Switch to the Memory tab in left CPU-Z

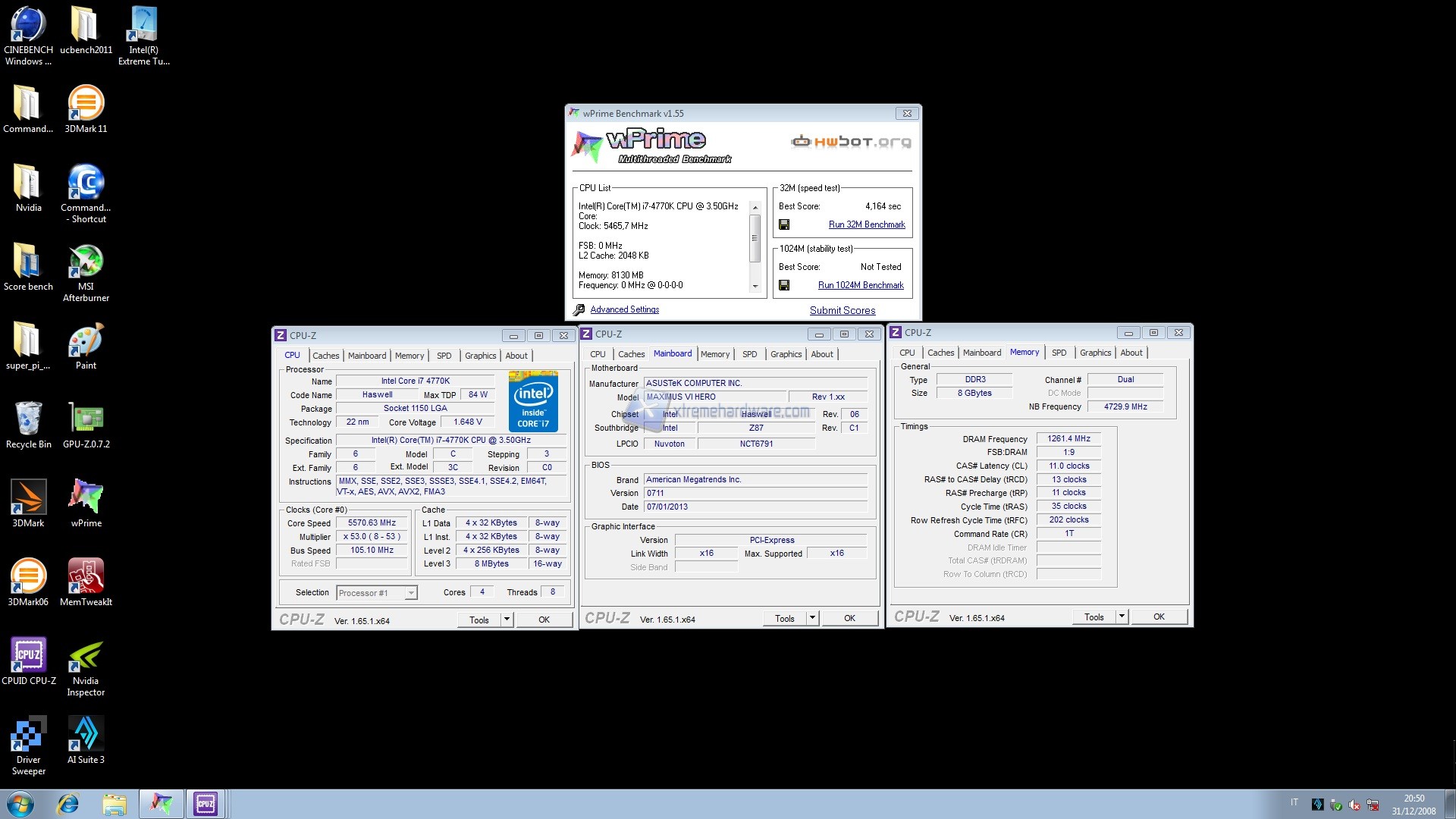click(x=409, y=356)
